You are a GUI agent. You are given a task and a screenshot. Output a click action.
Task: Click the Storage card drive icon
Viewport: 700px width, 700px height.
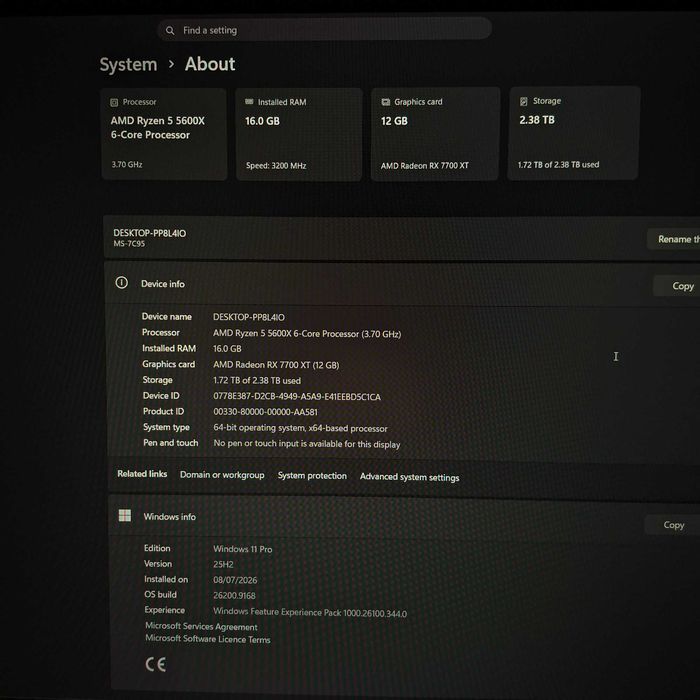[524, 101]
